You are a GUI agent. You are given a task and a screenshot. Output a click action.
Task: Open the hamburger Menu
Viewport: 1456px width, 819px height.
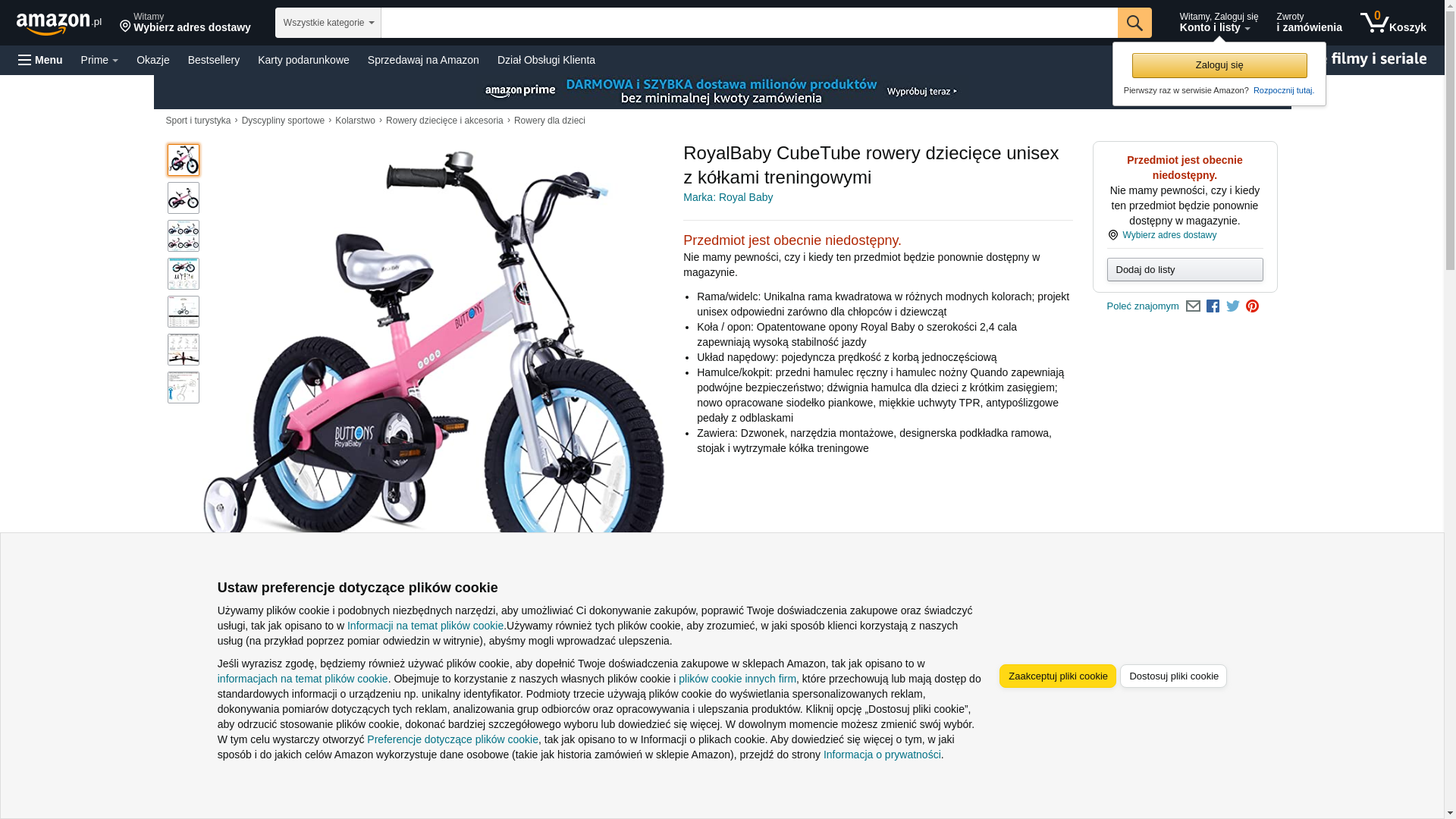click(x=40, y=60)
